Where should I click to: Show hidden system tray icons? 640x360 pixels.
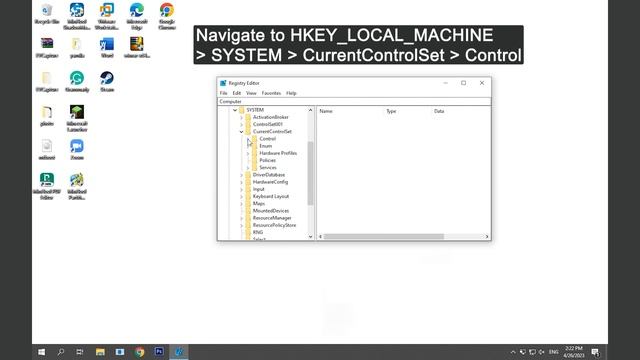(x=513, y=352)
